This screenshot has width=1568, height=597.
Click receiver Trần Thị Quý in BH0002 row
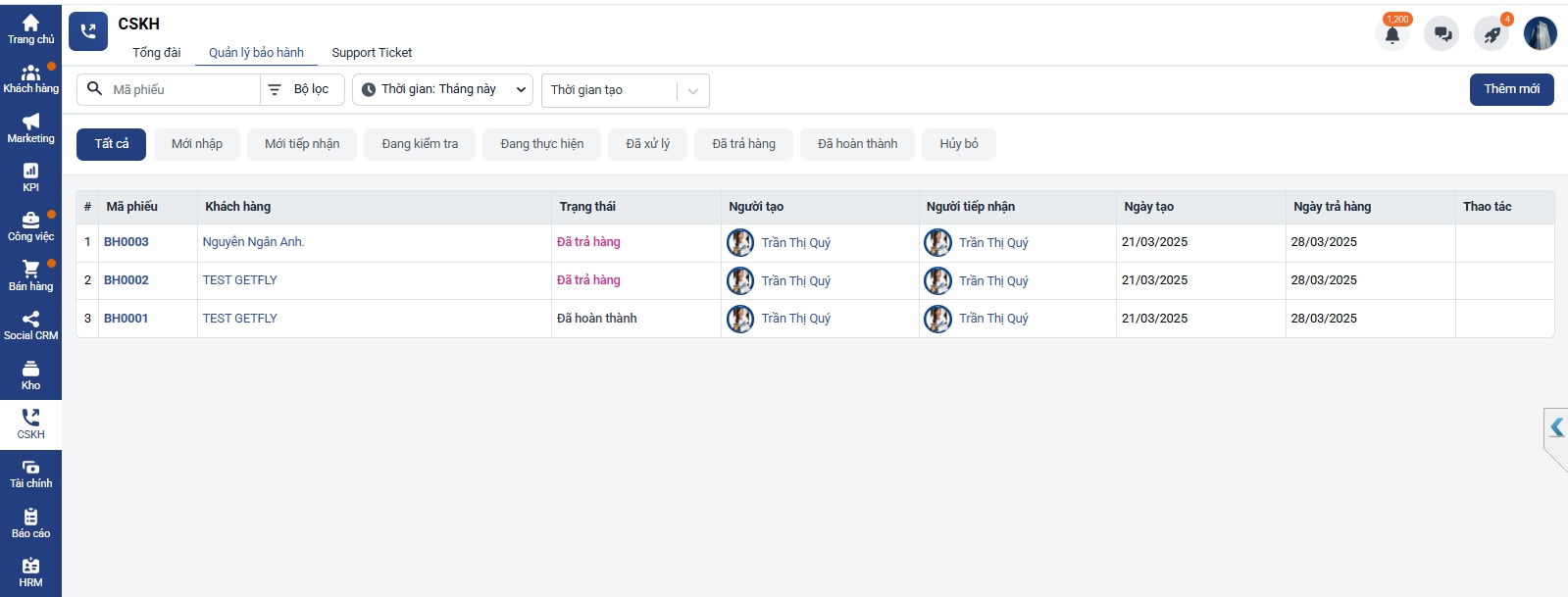tap(993, 281)
